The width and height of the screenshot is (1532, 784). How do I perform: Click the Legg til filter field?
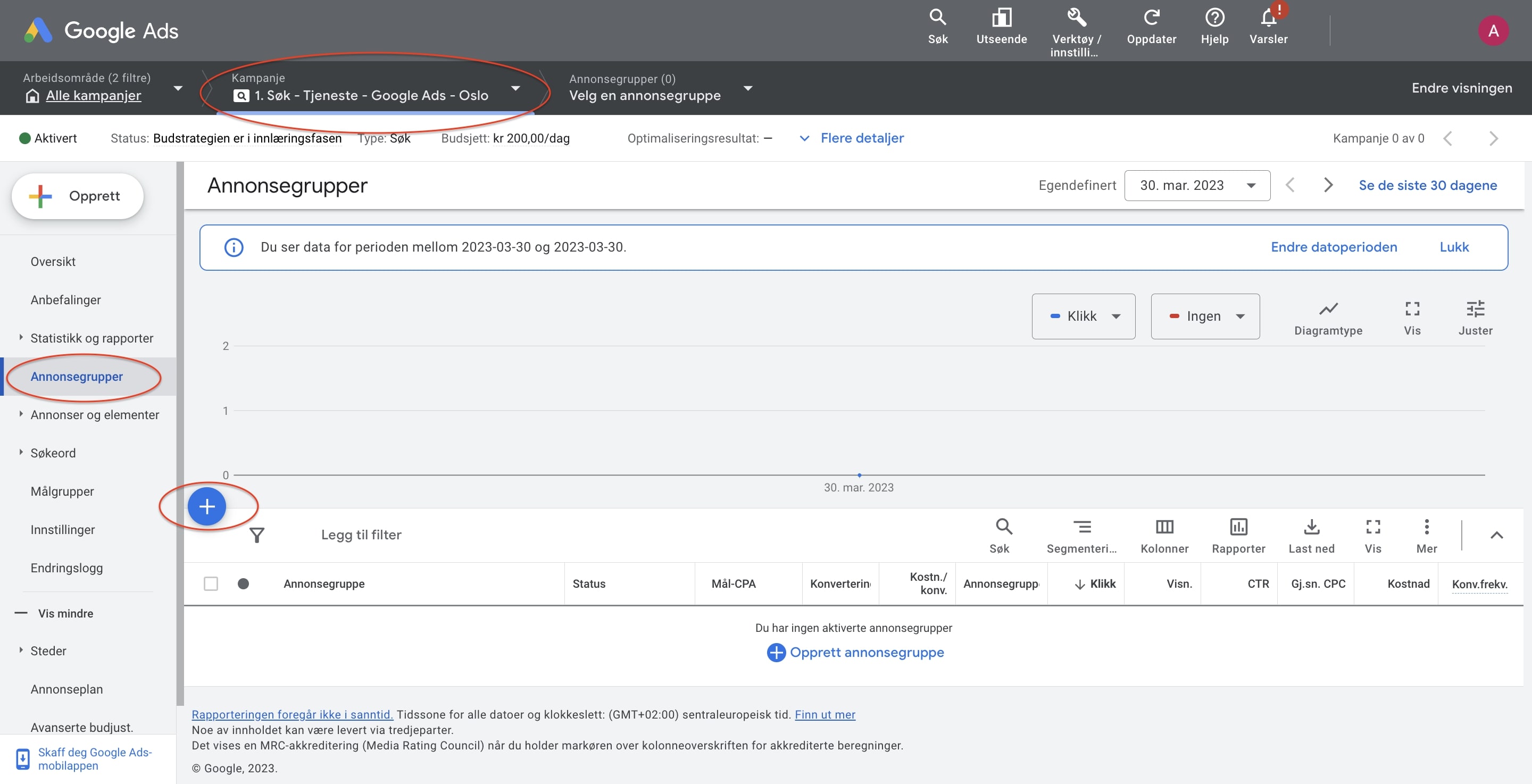tap(361, 535)
